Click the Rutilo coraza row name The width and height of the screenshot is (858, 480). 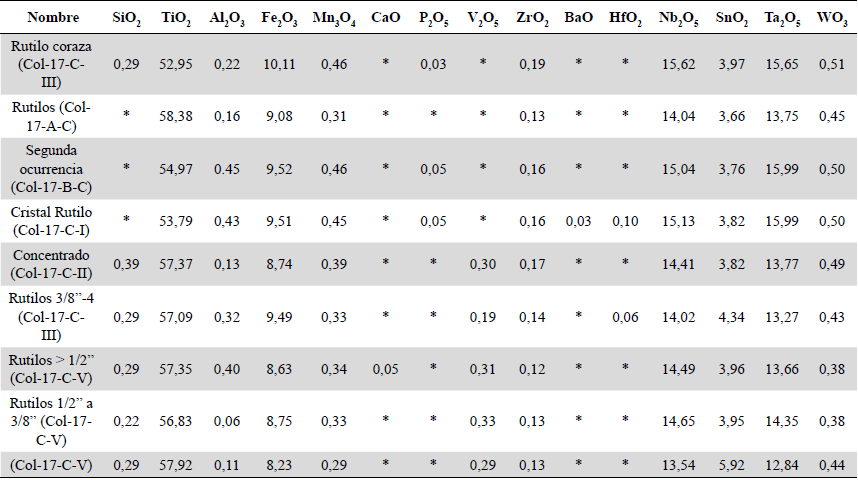point(49,65)
